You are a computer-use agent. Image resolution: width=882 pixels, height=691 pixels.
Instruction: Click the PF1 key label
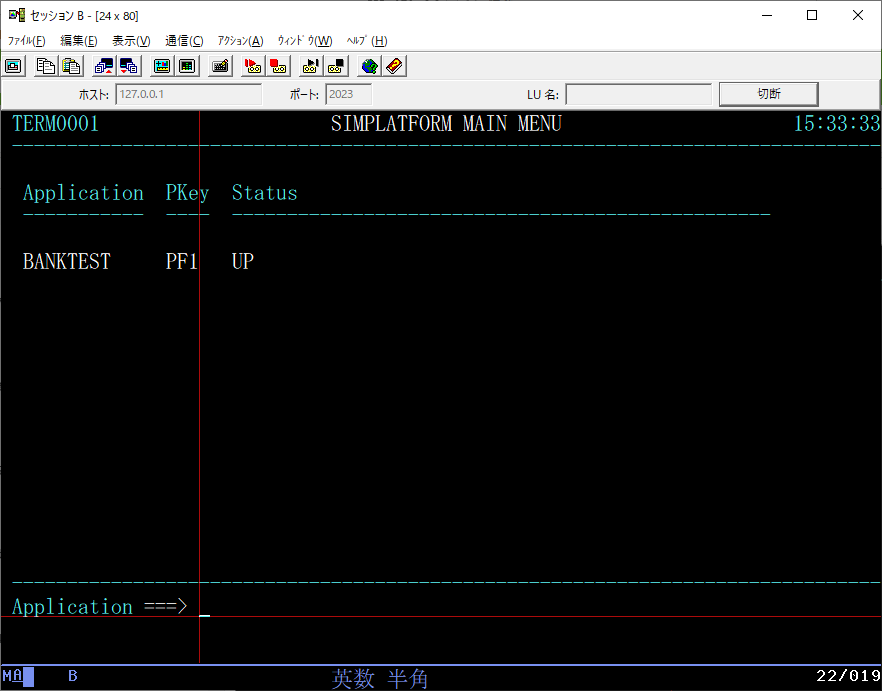coord(181,261)
